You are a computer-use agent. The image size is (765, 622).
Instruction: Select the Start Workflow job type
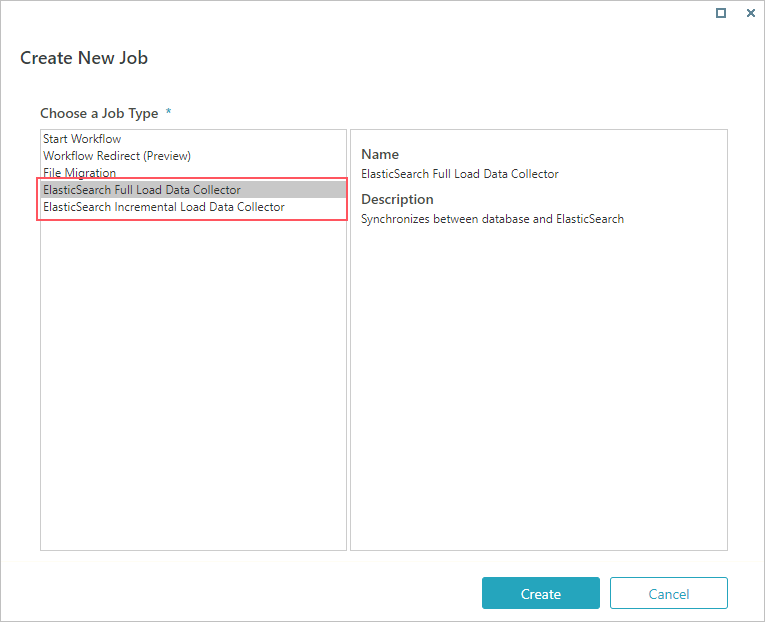pyautogui.click(x=193, y=139)
